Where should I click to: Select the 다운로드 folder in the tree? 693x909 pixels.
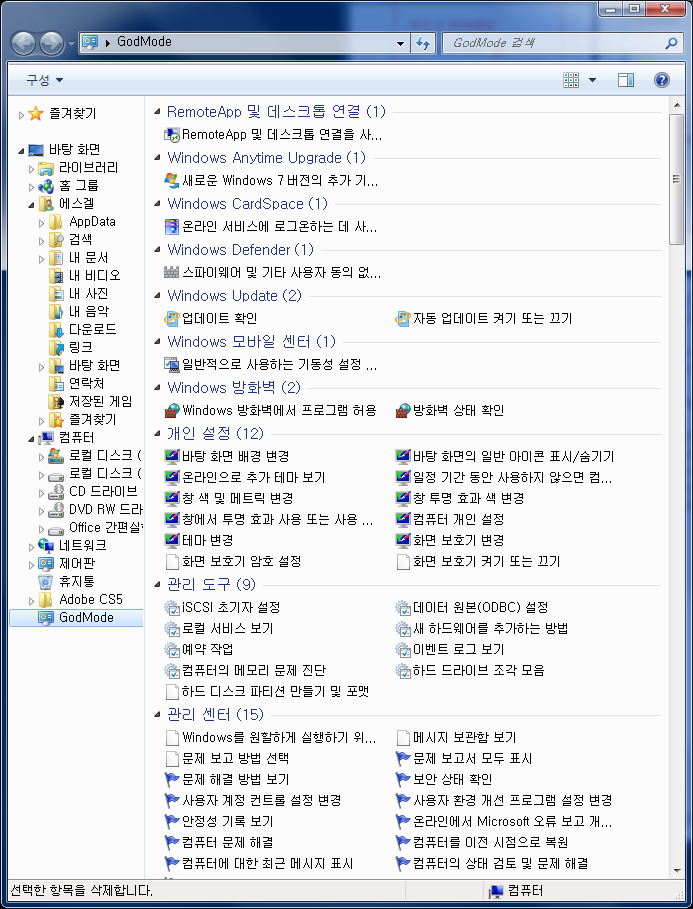pyautogui.click(x=92, y=330)
